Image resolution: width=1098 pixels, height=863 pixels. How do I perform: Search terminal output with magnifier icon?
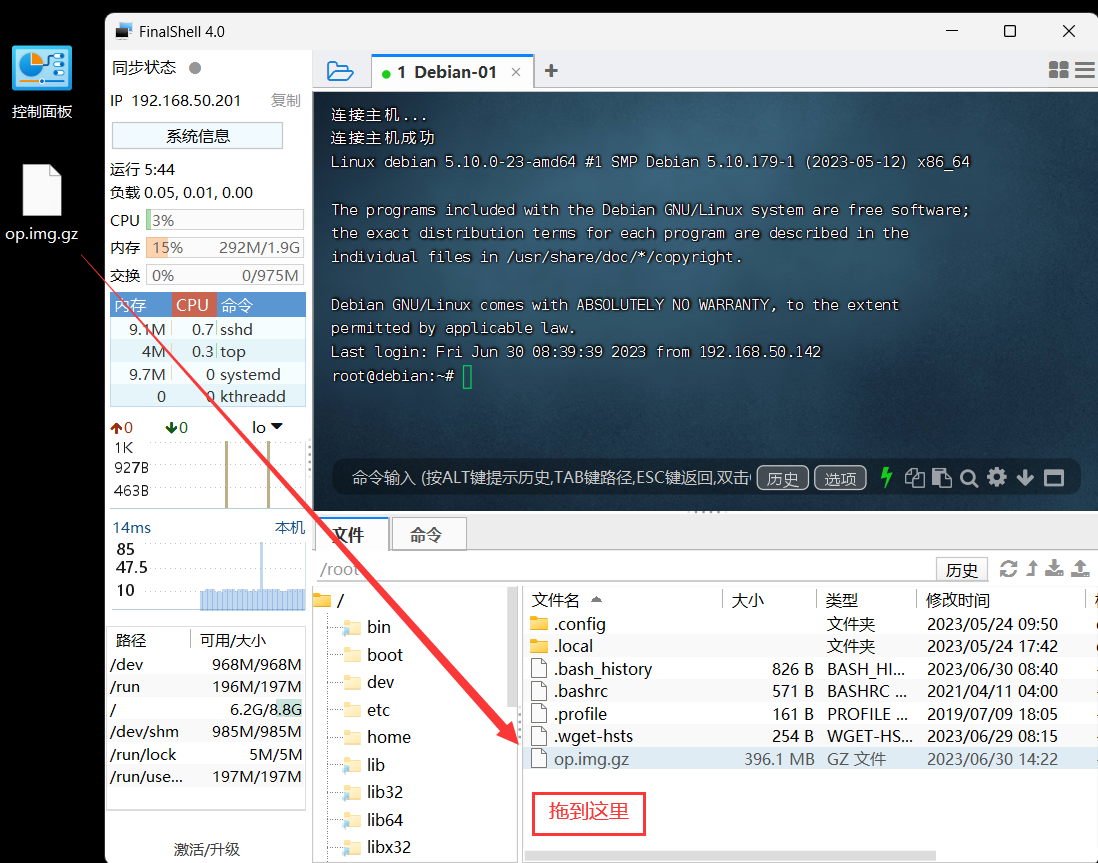(969, 478)
